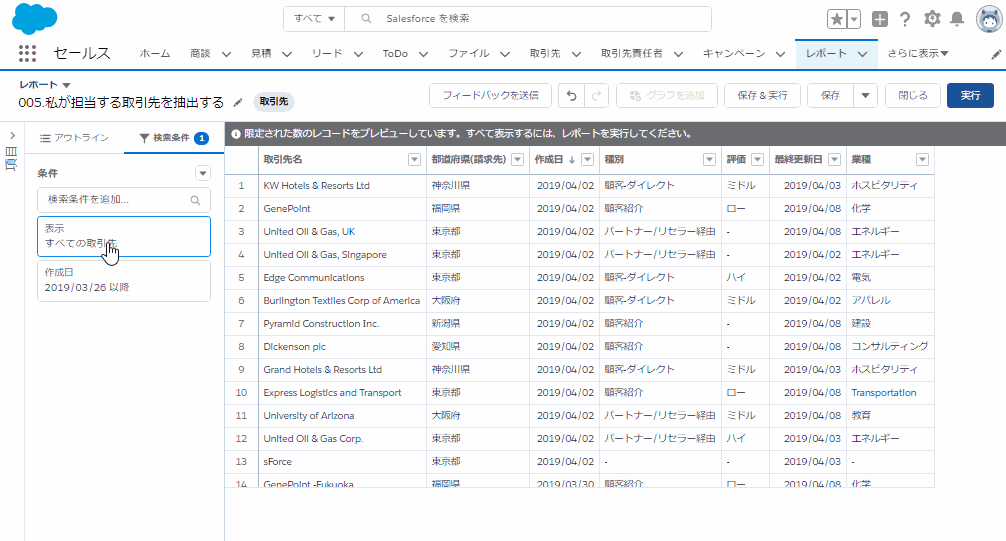Screen dimensions: 1006x541
Task: Select コンサルティング industry cell
Action: click(x=890, y=347)
